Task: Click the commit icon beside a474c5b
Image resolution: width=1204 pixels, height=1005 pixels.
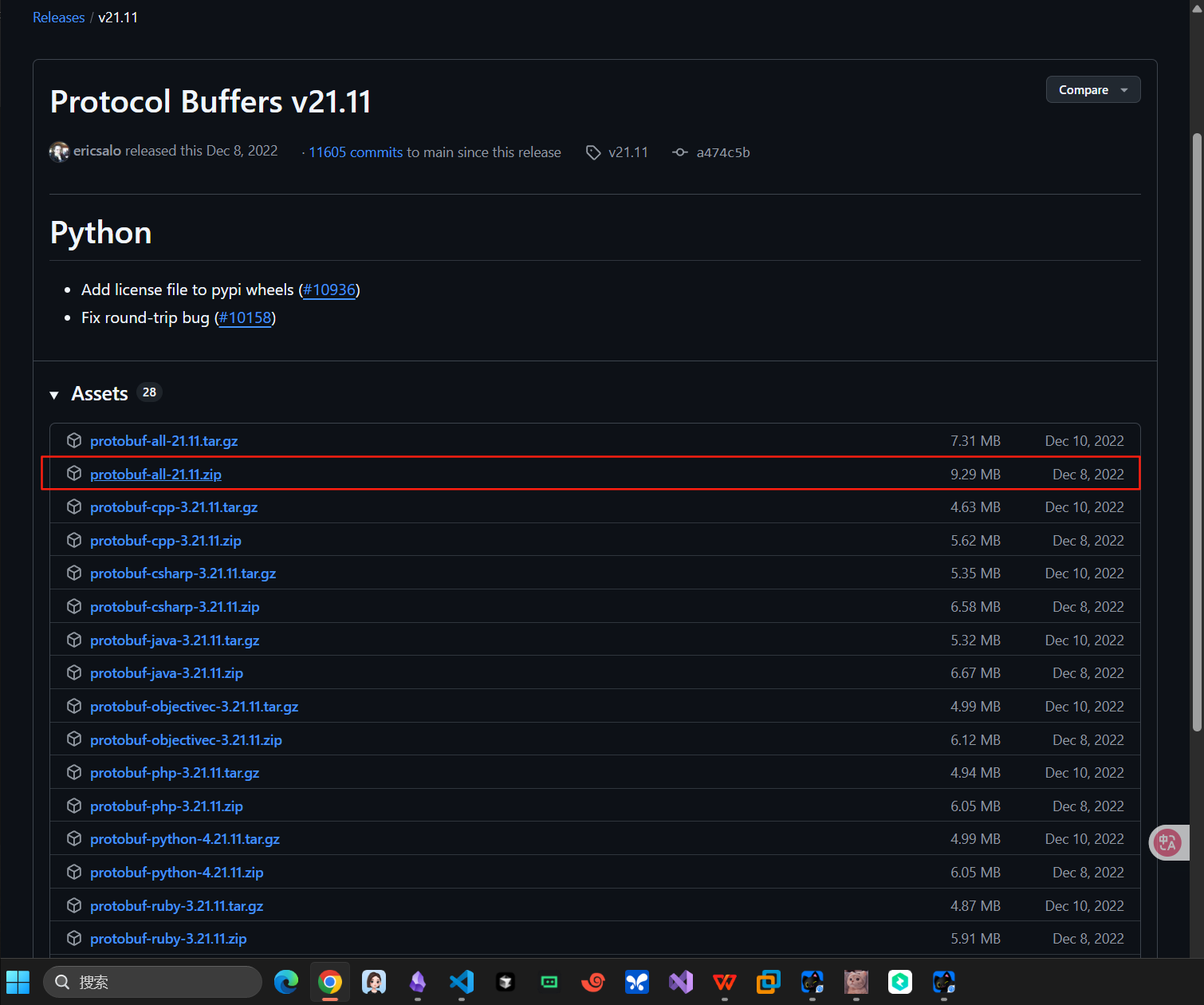Action: [x=679, y=152]
